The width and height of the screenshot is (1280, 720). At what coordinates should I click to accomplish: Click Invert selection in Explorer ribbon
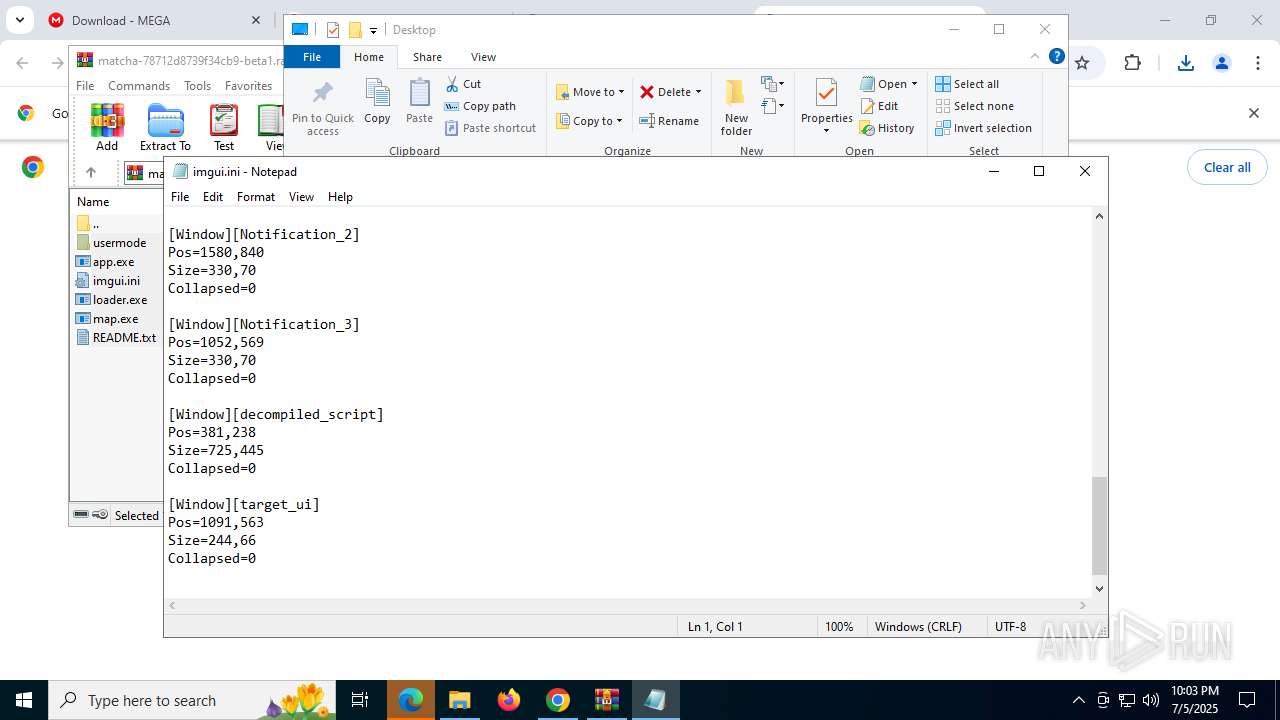[983, 128]
